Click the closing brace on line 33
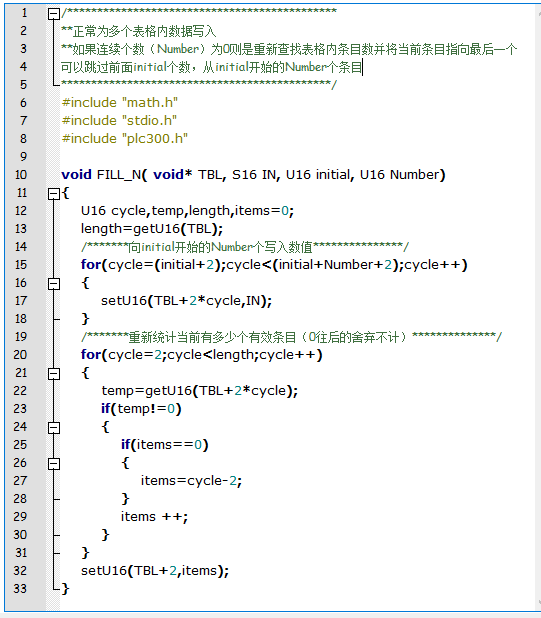The width and height of the screenshot is (541, 618). tap(65, 589)
